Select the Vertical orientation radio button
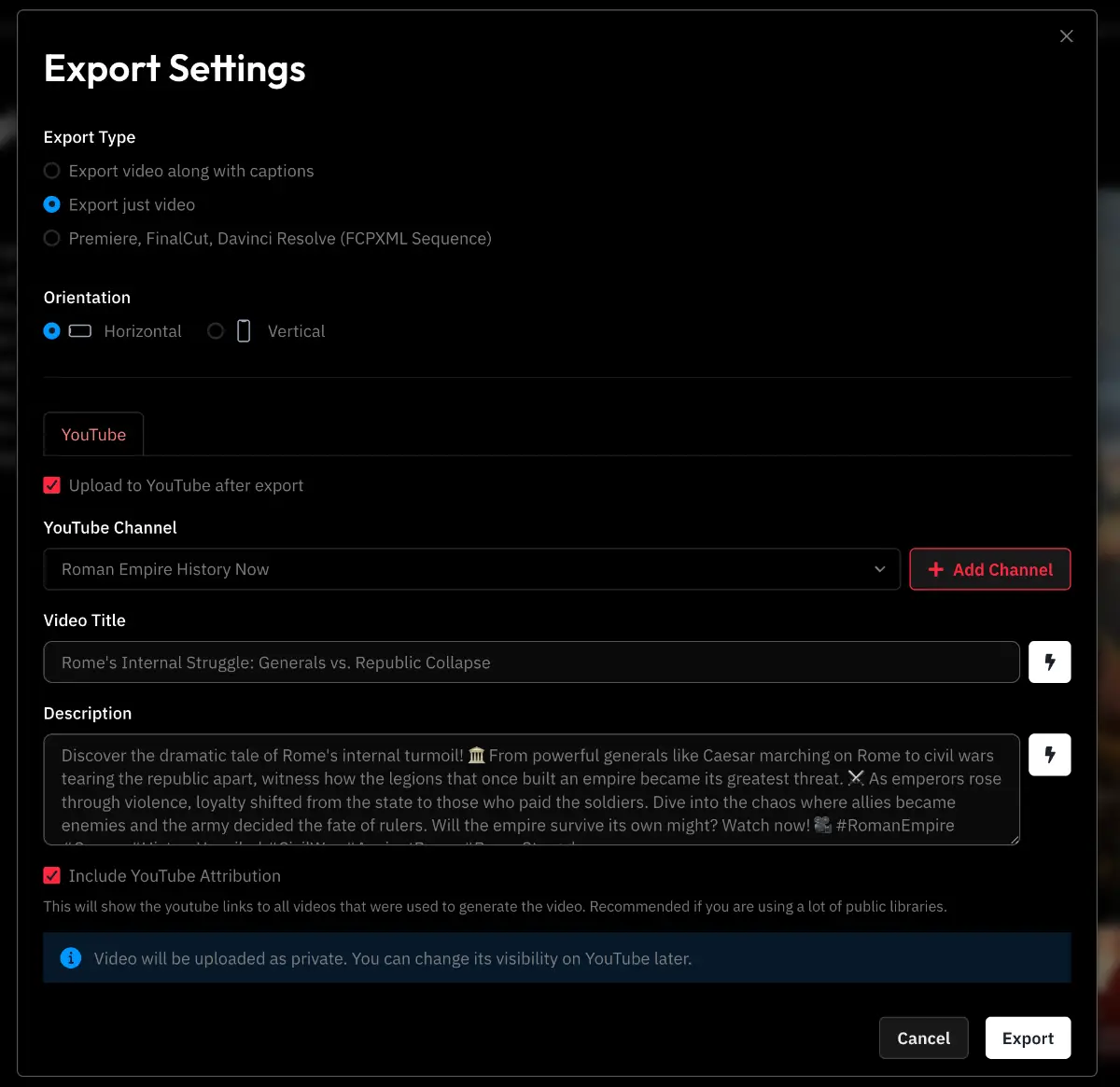The image size is (1120, 1087). click(216, 331)
